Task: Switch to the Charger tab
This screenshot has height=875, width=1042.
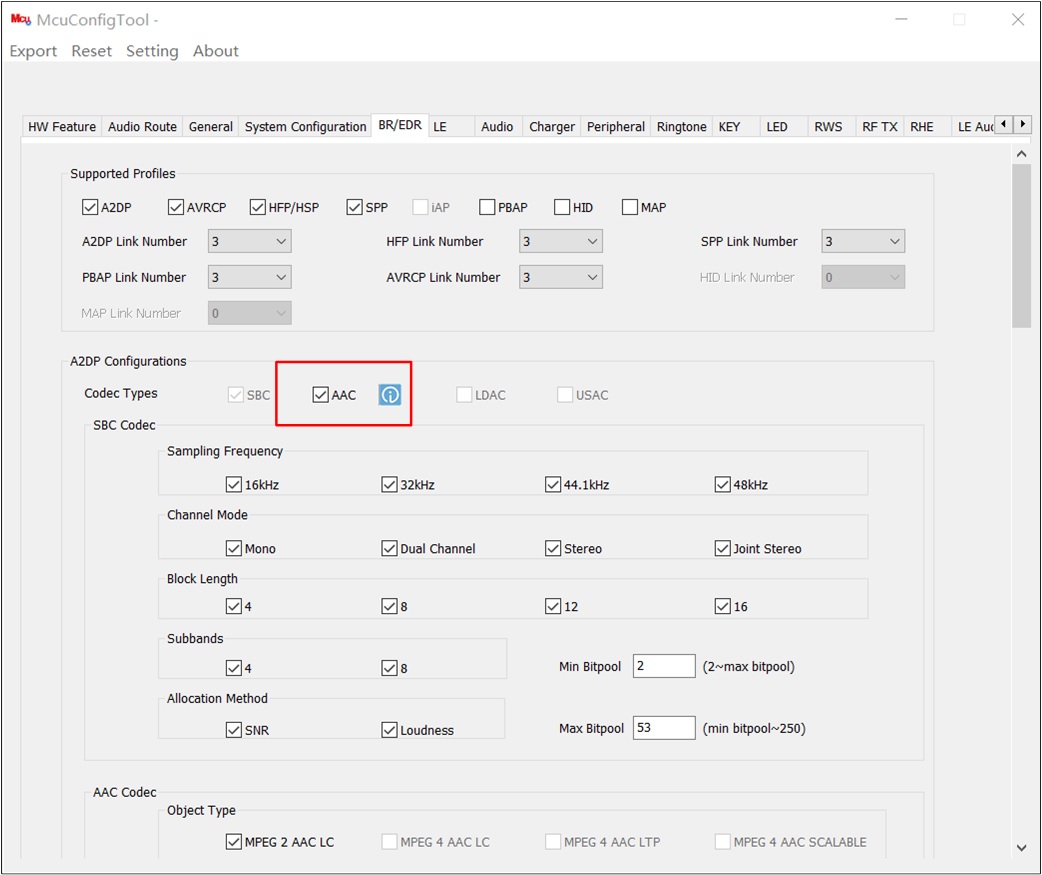Action: point(552,126)
